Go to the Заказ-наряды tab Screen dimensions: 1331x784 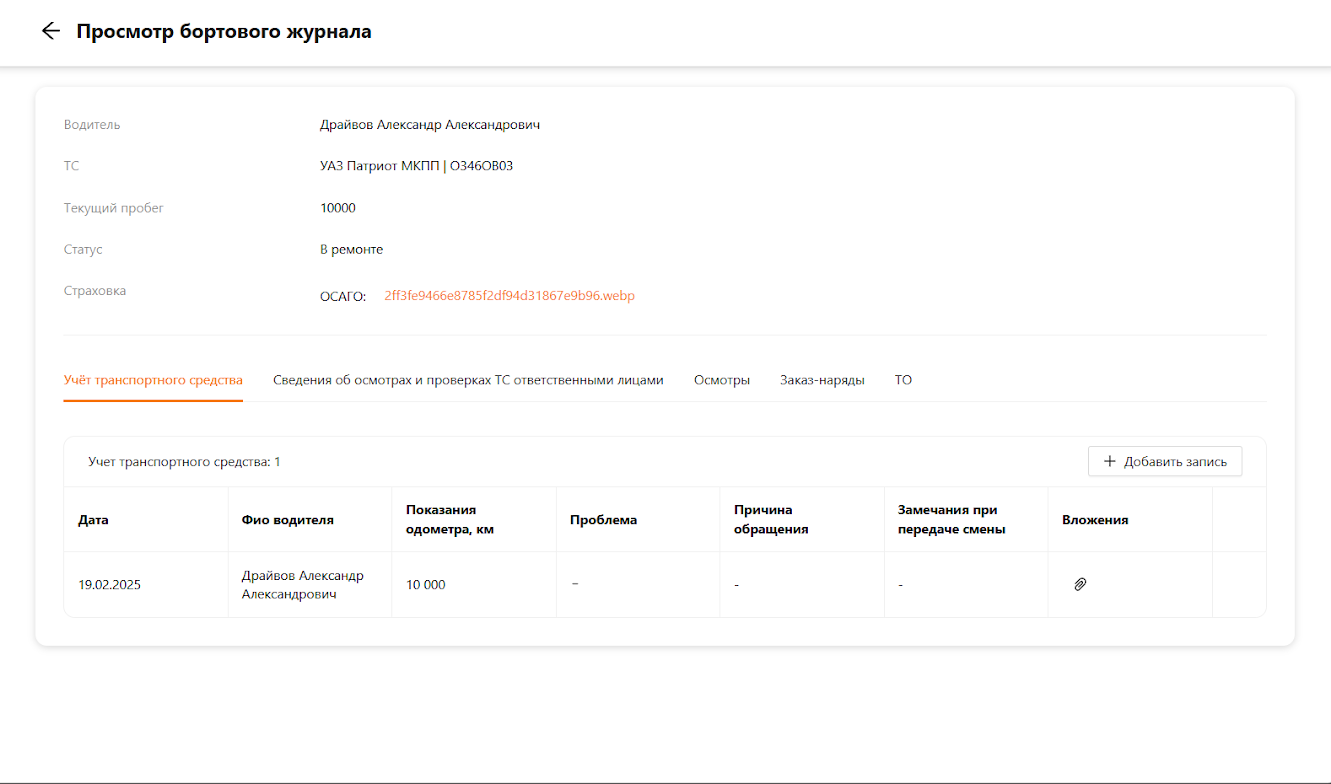(822, 380)
